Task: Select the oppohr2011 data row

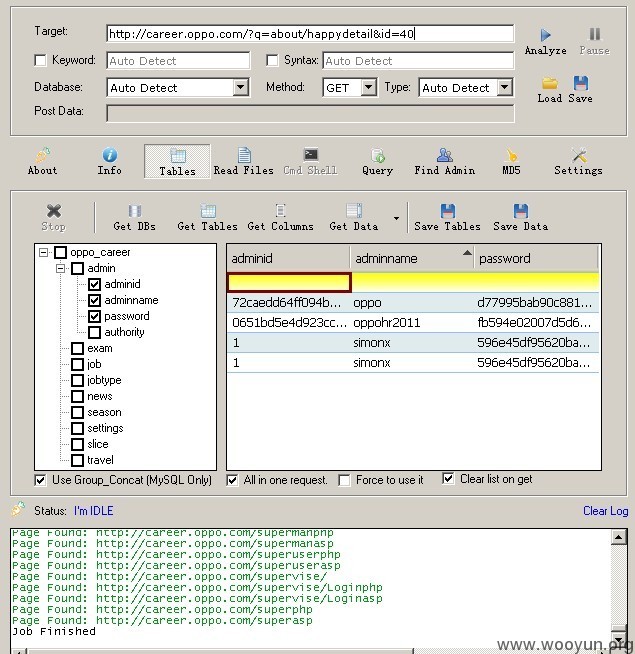Action: (413, 322)
